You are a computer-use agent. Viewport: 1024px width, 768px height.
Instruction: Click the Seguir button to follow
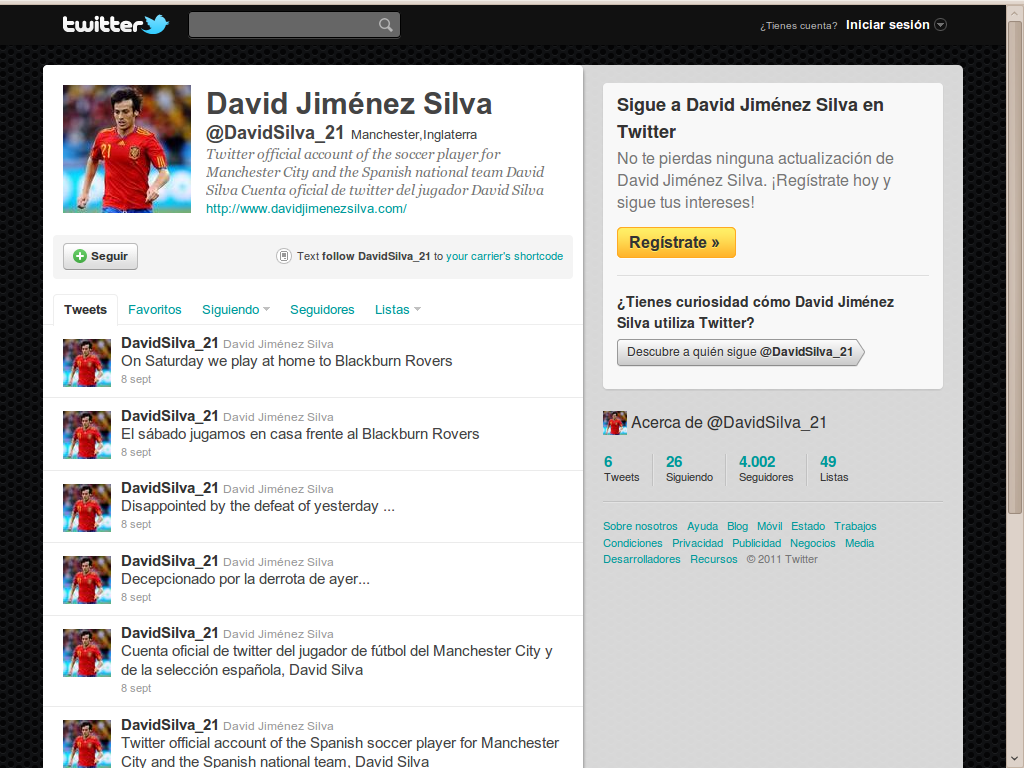click(x=100, y=256)
